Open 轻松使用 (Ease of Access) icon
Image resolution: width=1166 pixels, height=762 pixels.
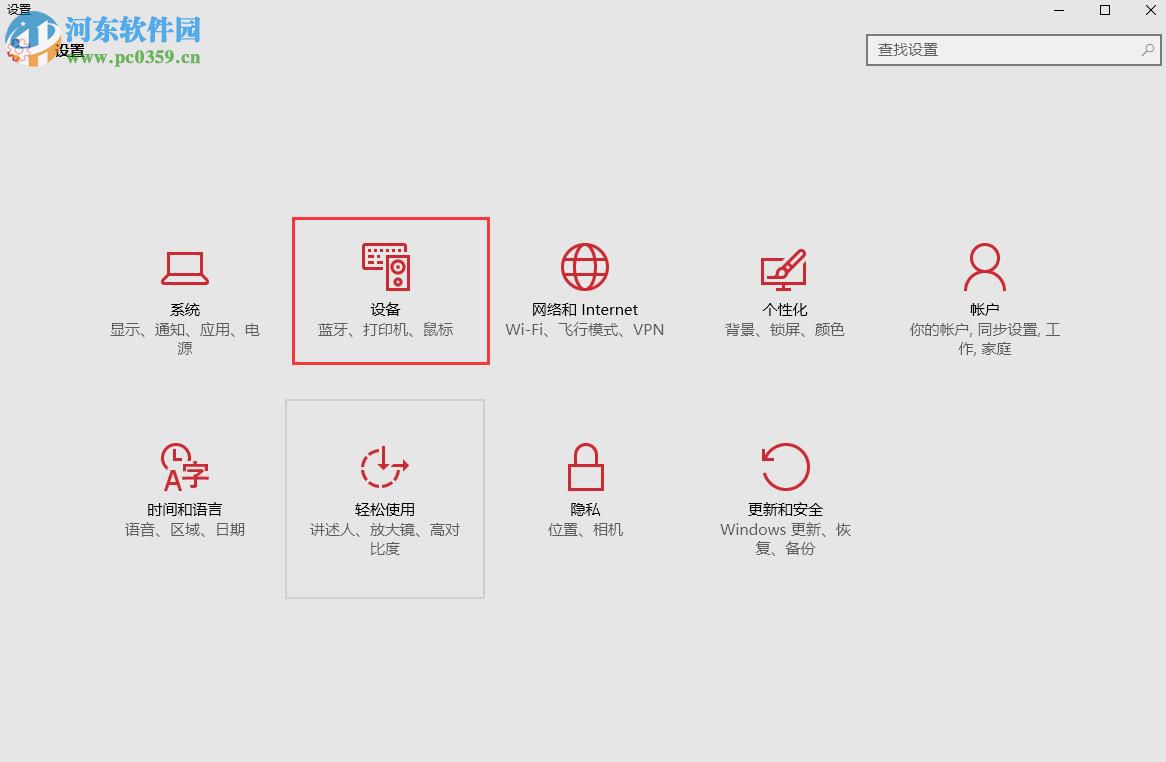tap(385, 466)
